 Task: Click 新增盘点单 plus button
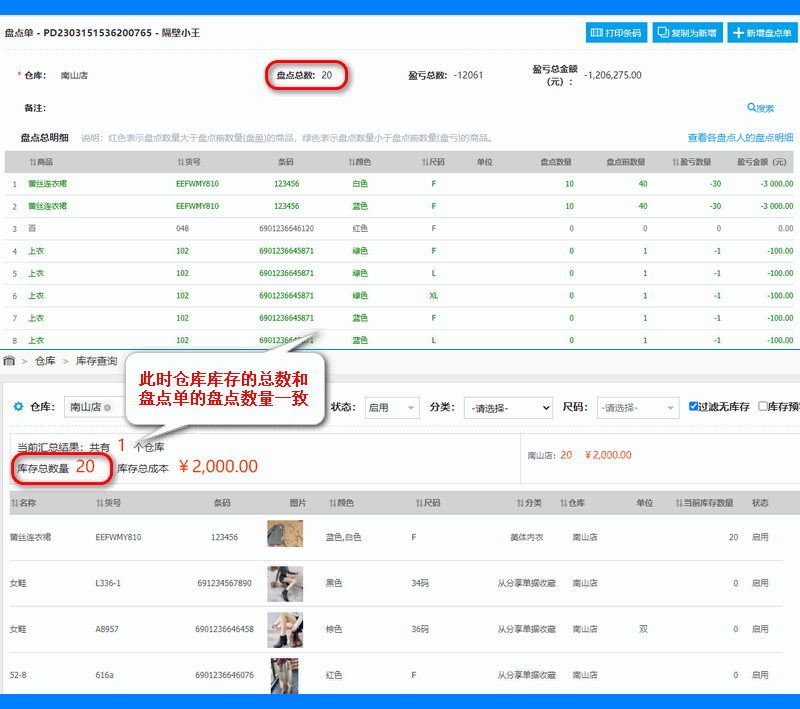(x=762, y=33)
